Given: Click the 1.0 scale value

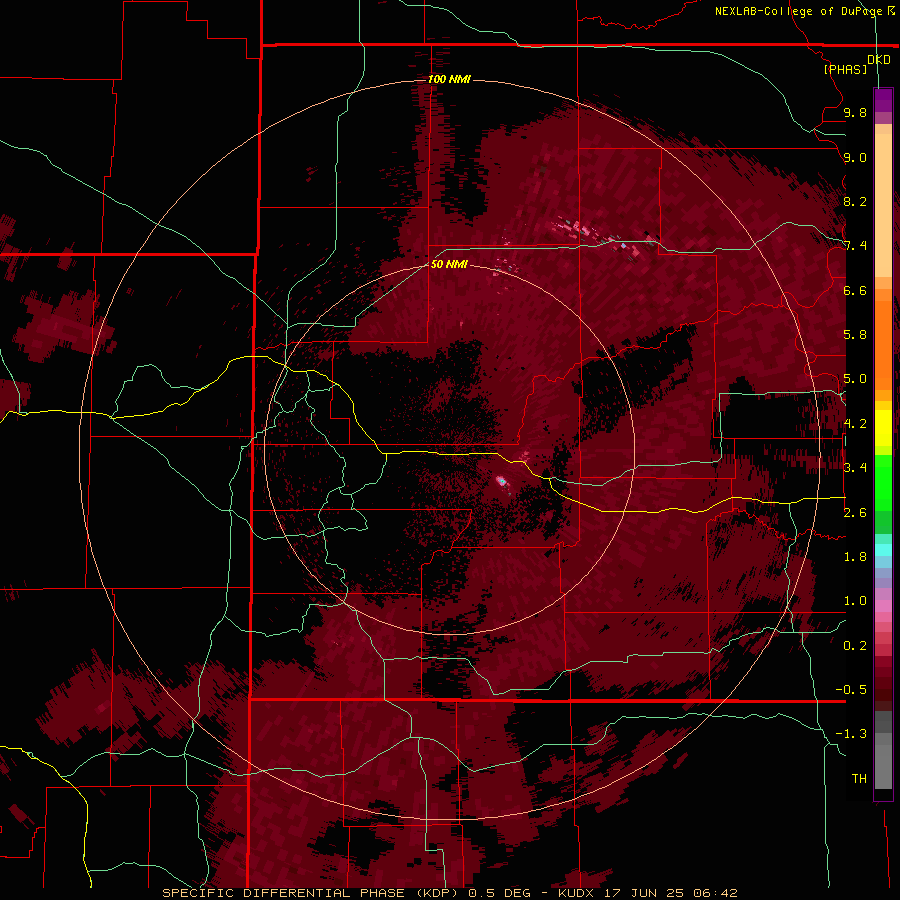Looking at the screenshot, I should coord(855,601).
